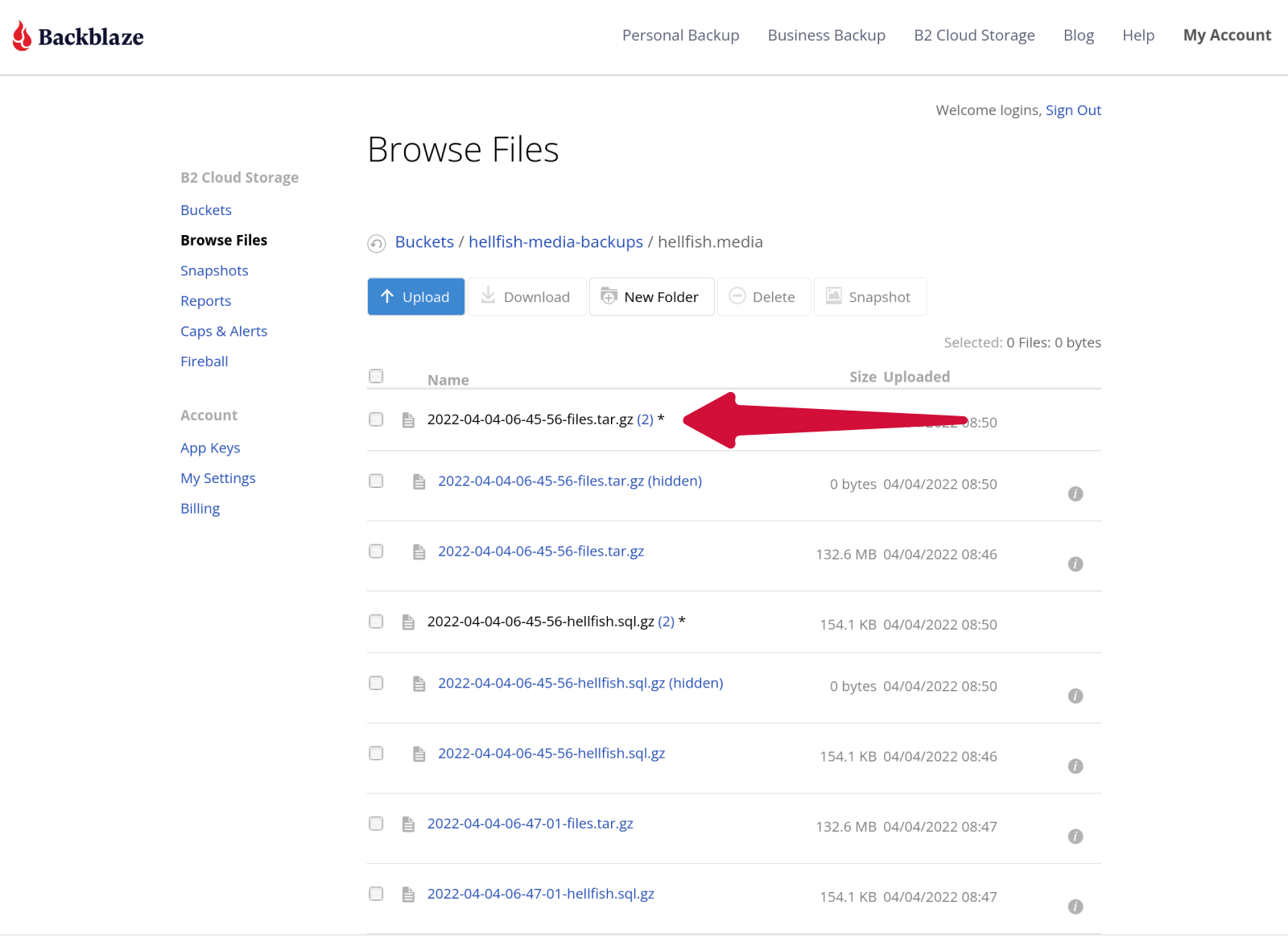Image resolution: width=1288 pixels, height=942 pixels.
Task: Open My Account in top navigation
Action: 1227,35
